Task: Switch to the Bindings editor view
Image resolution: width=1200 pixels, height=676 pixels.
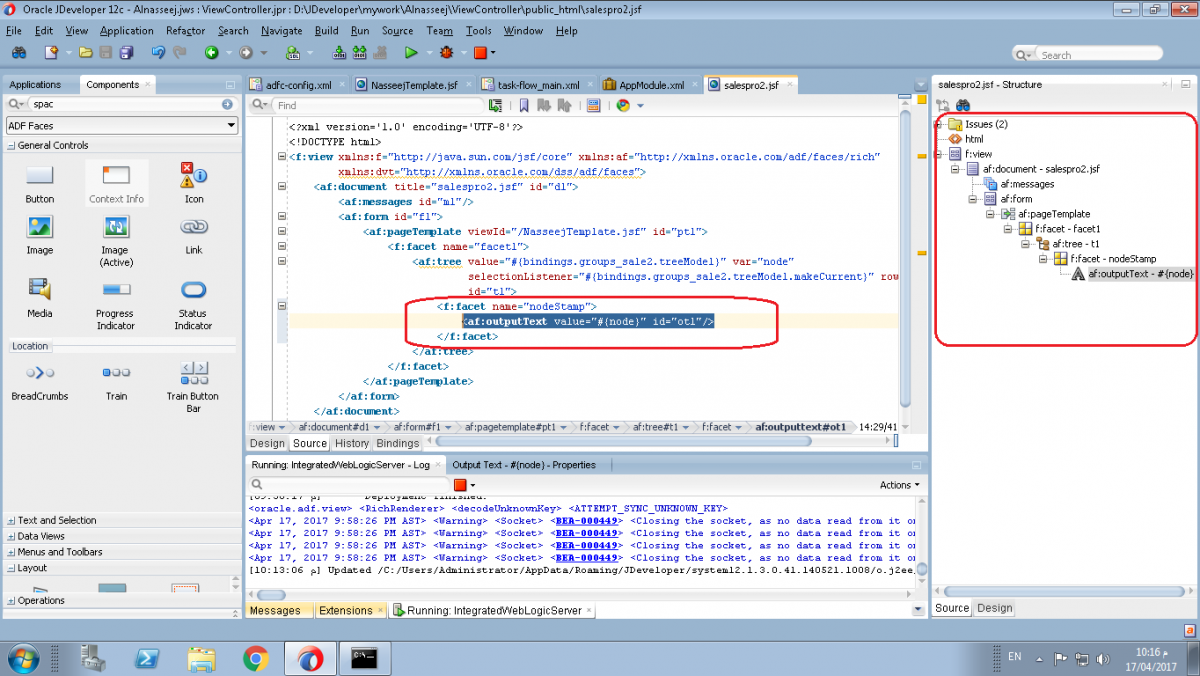Action: click(397, 443)
